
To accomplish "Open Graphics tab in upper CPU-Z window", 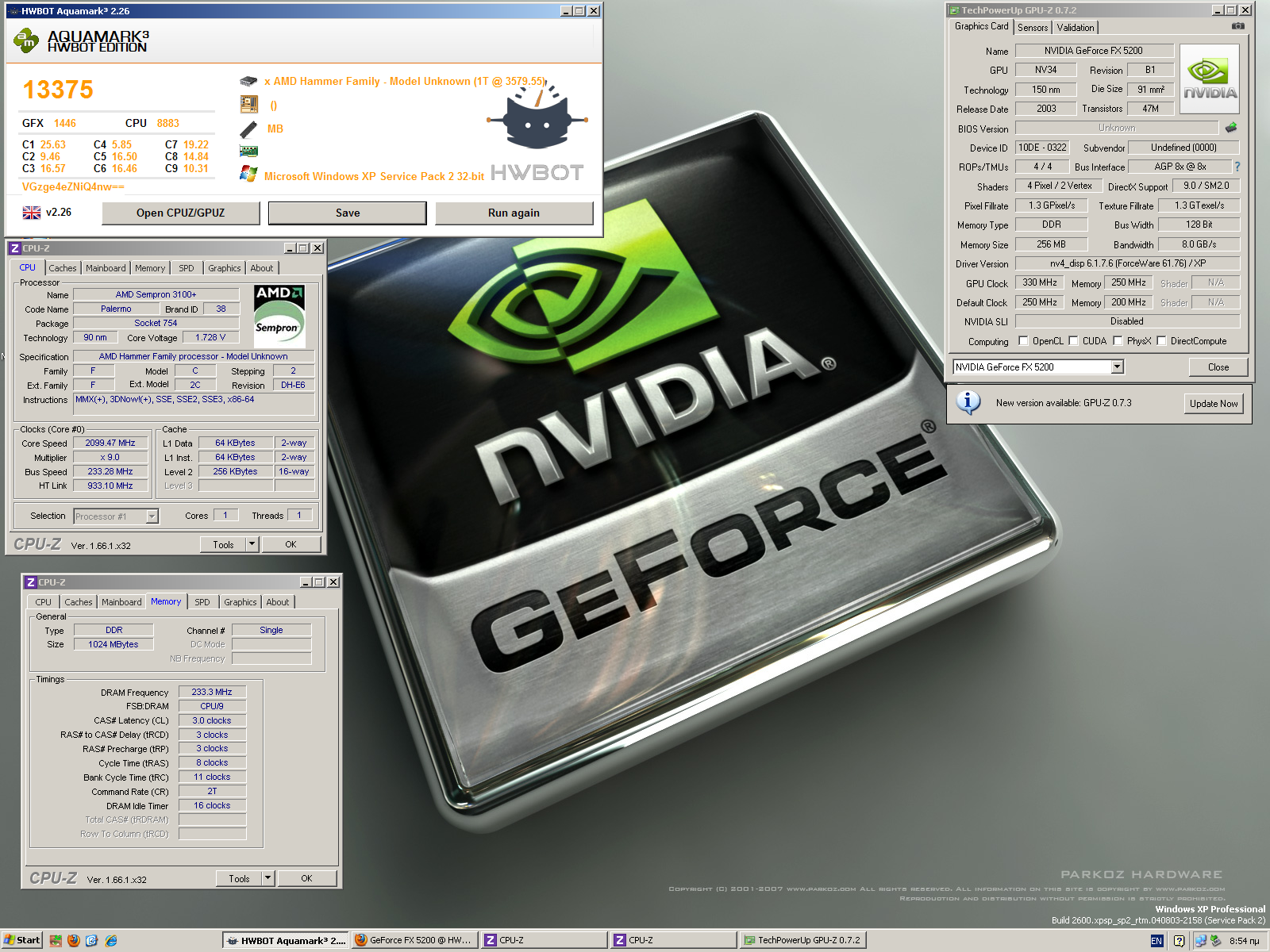I will pos(225,268).
